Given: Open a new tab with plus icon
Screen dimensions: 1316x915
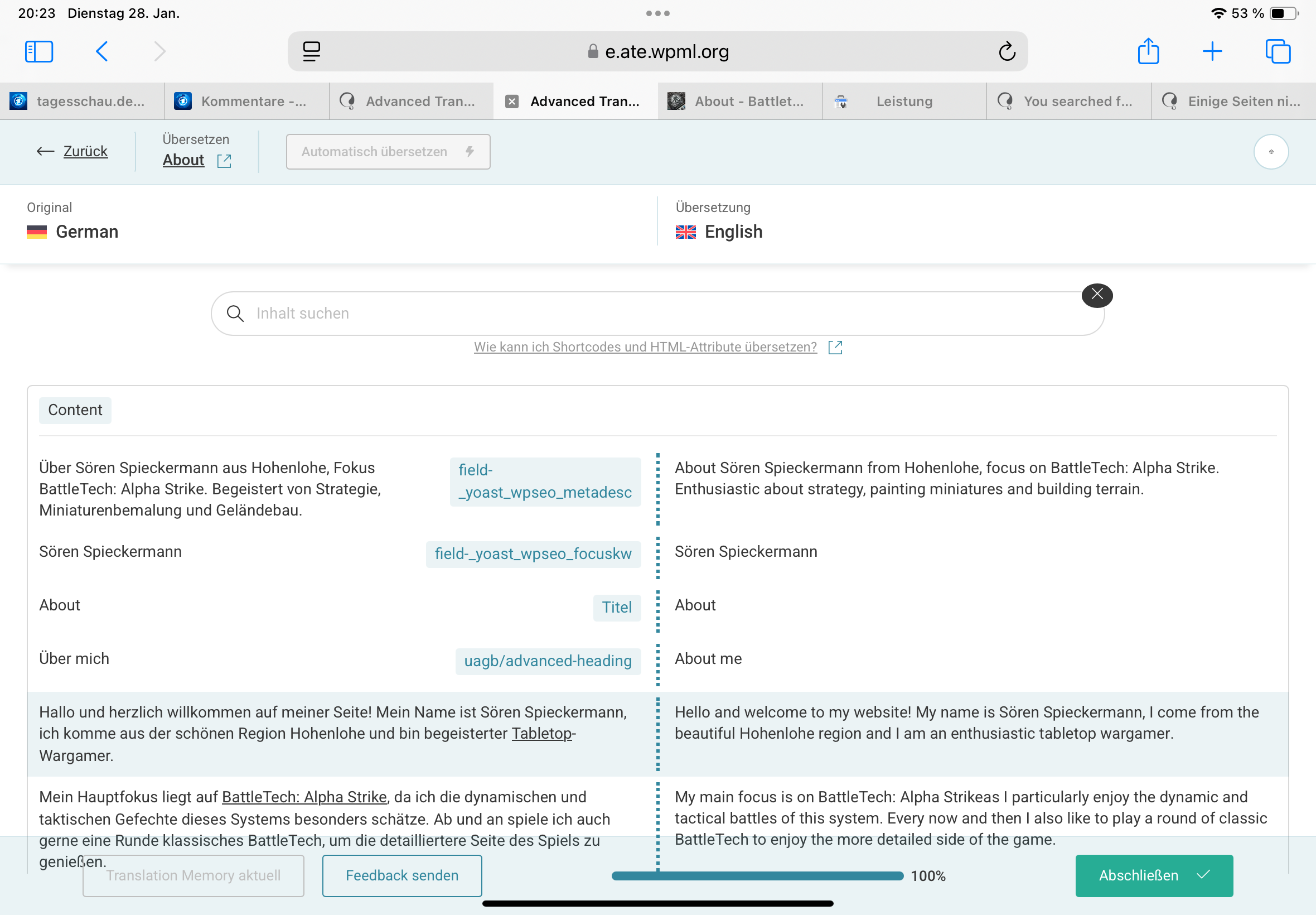Looking at the screenshot, I should point(1212,51).
